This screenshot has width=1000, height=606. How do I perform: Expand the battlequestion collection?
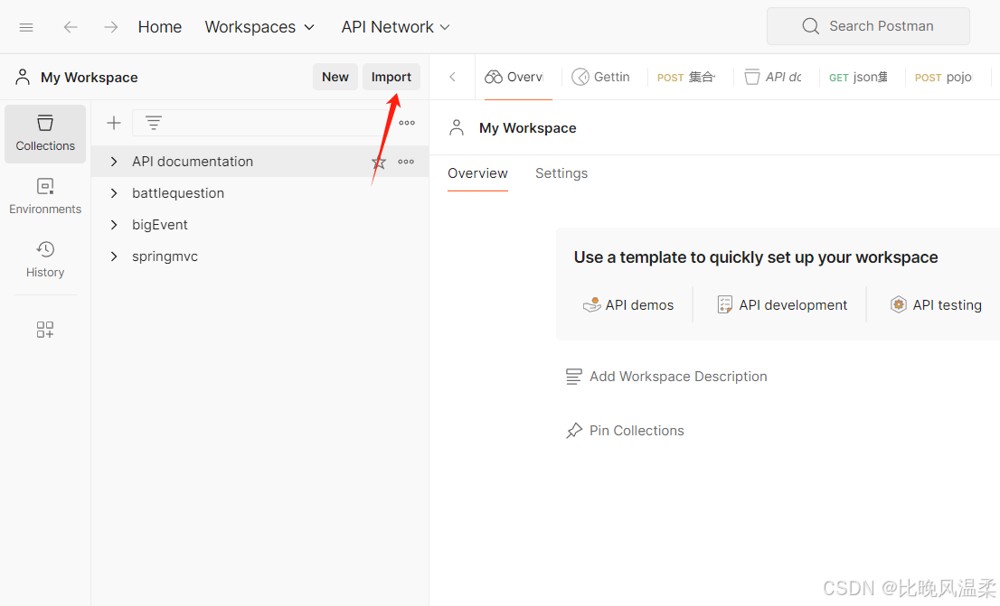(114, 193)
